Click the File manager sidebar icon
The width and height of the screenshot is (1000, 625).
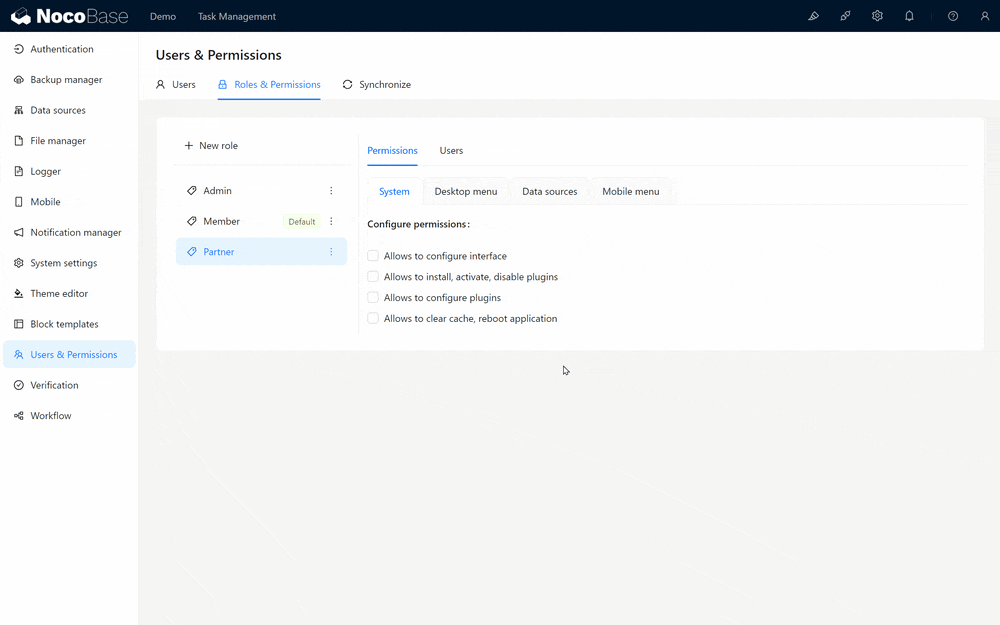[x=18, y=141]
